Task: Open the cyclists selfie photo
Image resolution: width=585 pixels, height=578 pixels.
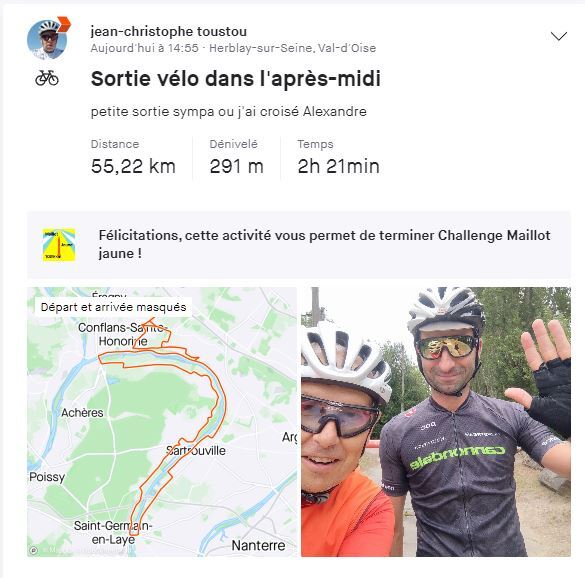Action: click(436, 422)
